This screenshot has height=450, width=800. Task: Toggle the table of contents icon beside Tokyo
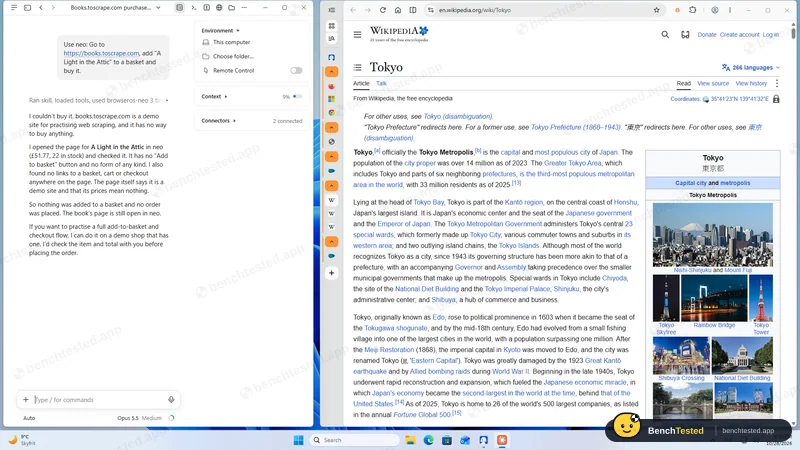pyautogui.click(x=358, y=67)
